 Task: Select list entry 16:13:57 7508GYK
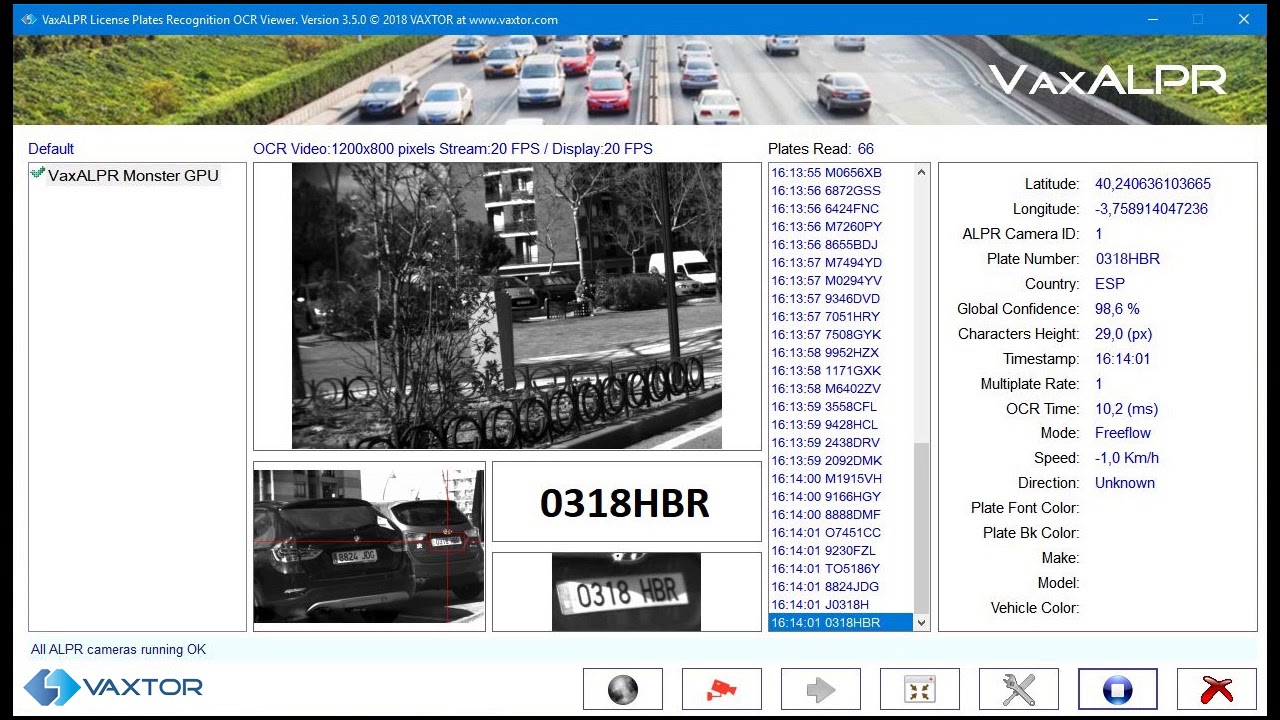click(841, 334)
